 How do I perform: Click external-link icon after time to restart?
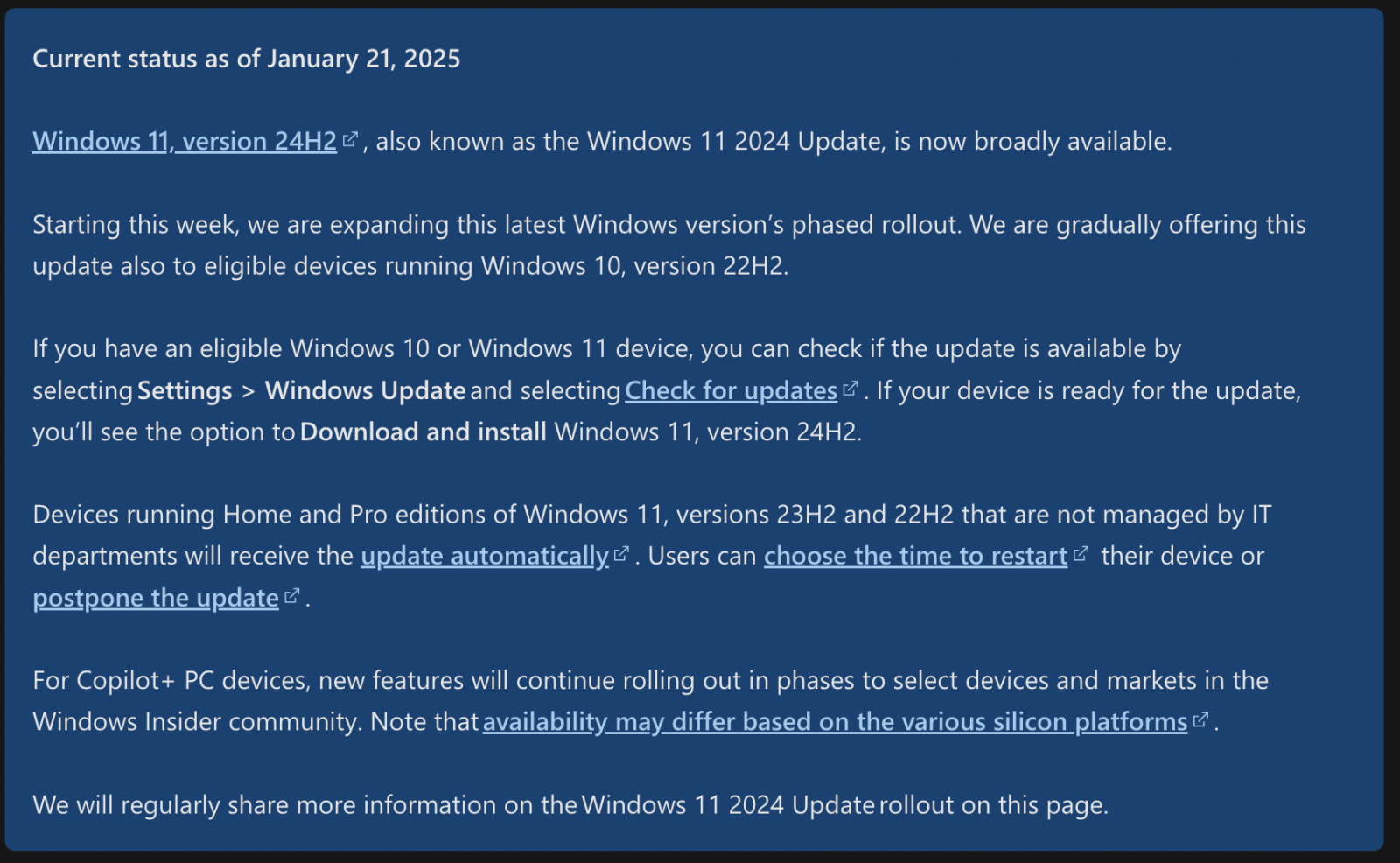pyautogui.click(x=1081, y=554)
